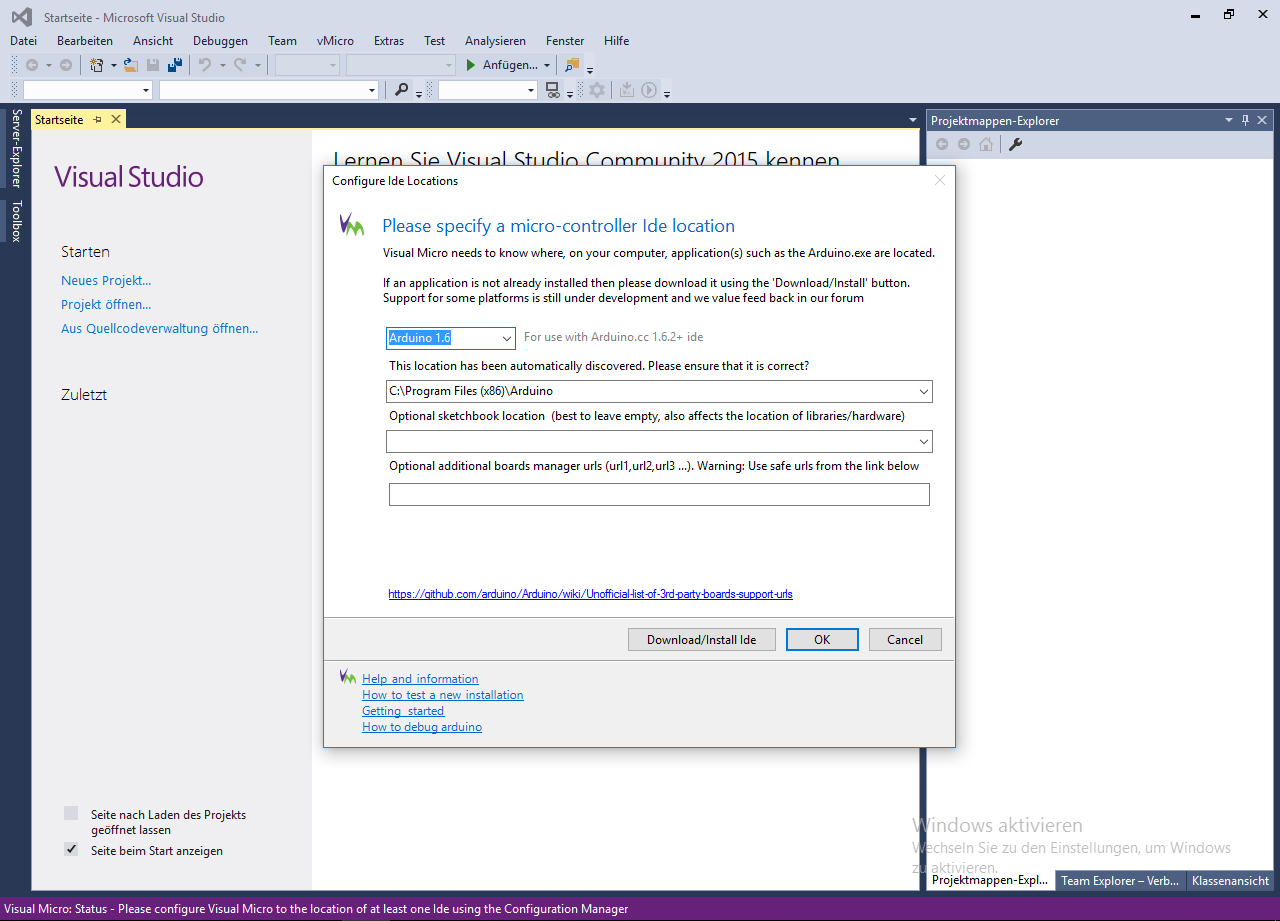Click the serial monitor network icon in toolbar
1280x921 pixels.
tap(553, 90)
